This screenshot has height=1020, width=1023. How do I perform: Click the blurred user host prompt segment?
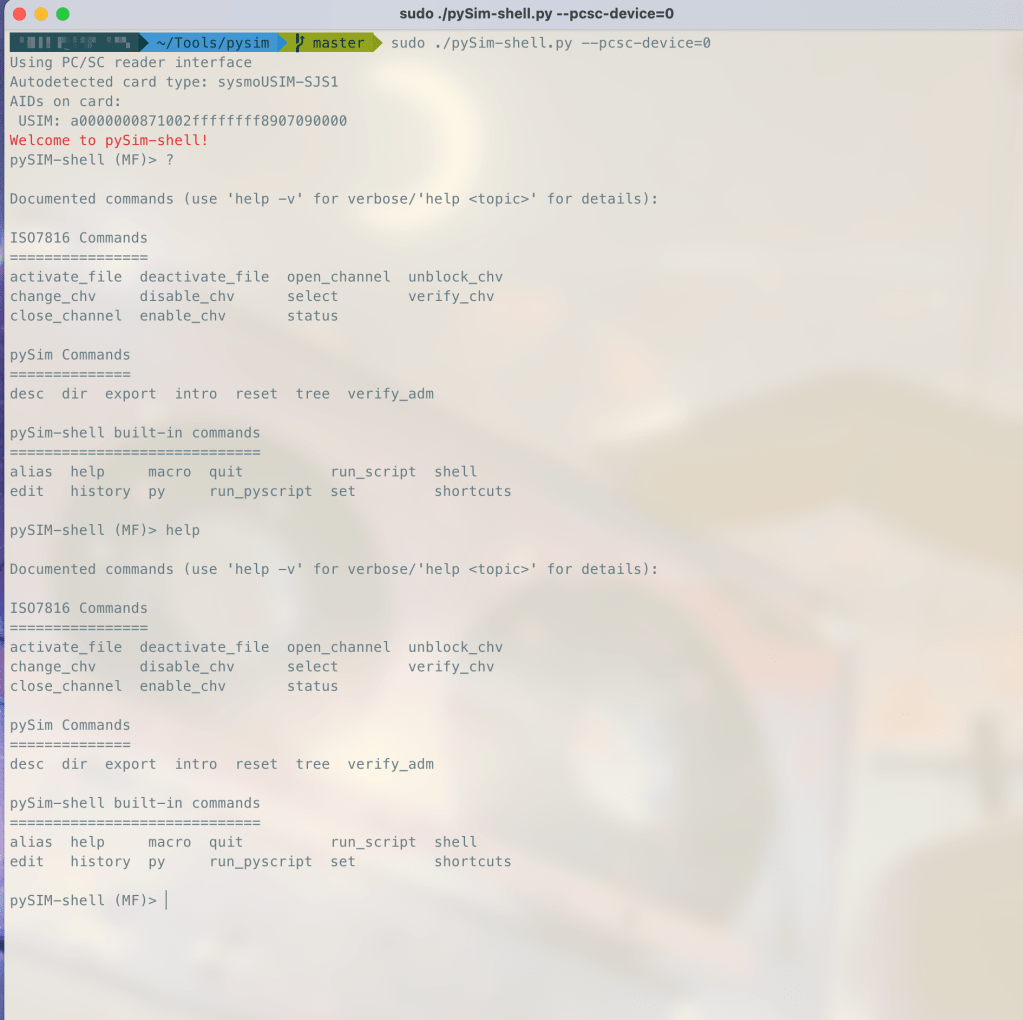(75, 43)
